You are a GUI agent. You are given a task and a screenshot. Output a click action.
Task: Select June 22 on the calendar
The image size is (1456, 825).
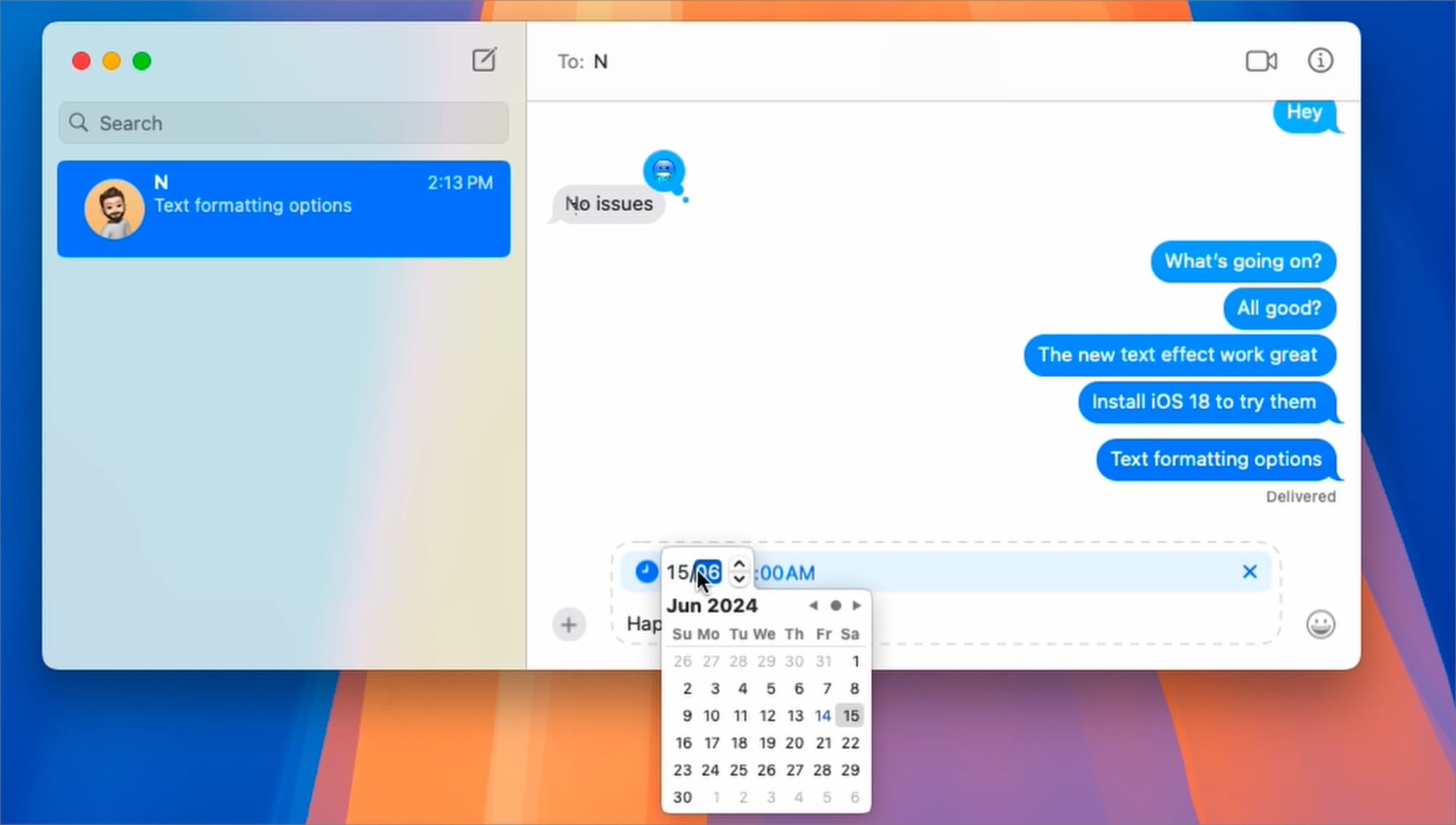(x=850, y=742)
